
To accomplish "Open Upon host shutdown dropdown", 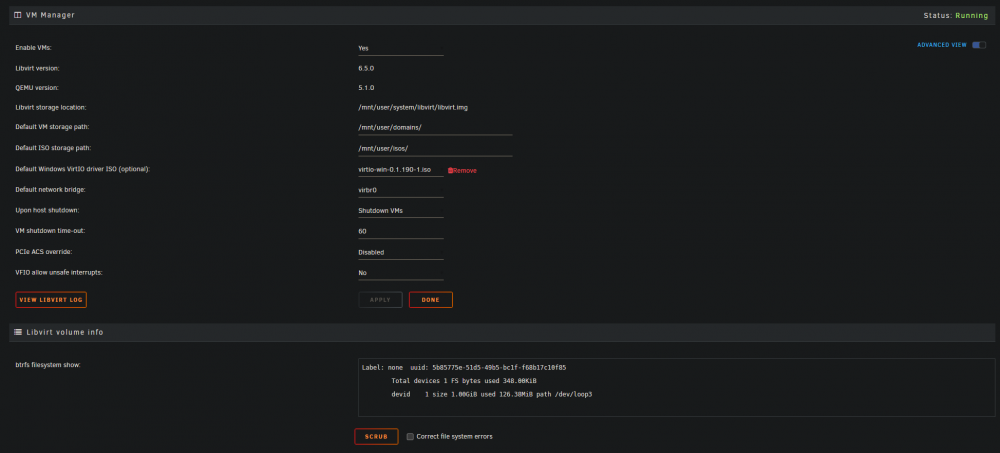I will tap(401, 211).
